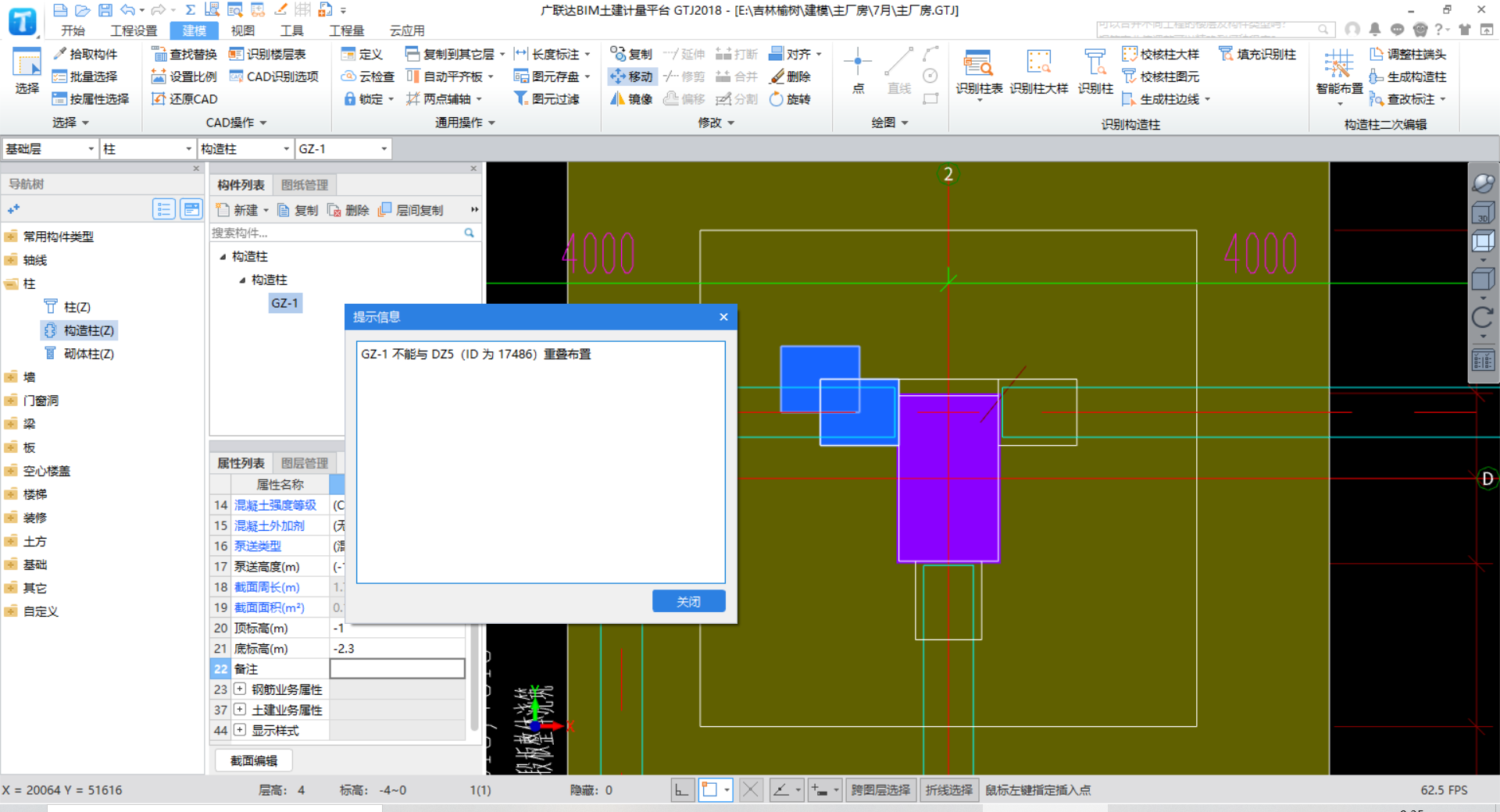The image size is (1500, 812).
Task: Collapse the 构造柱 root tree node
Action: pos(223,256)
